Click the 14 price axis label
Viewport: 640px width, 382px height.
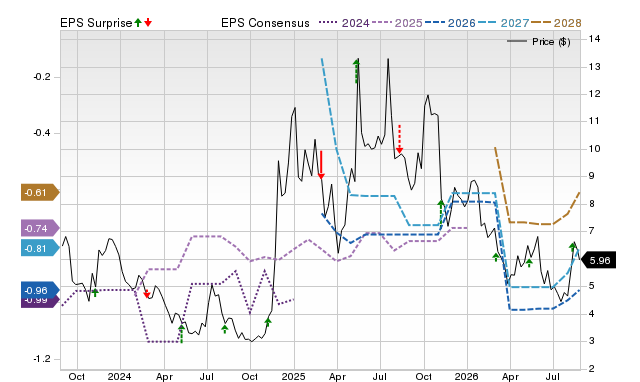pos(594,39)
